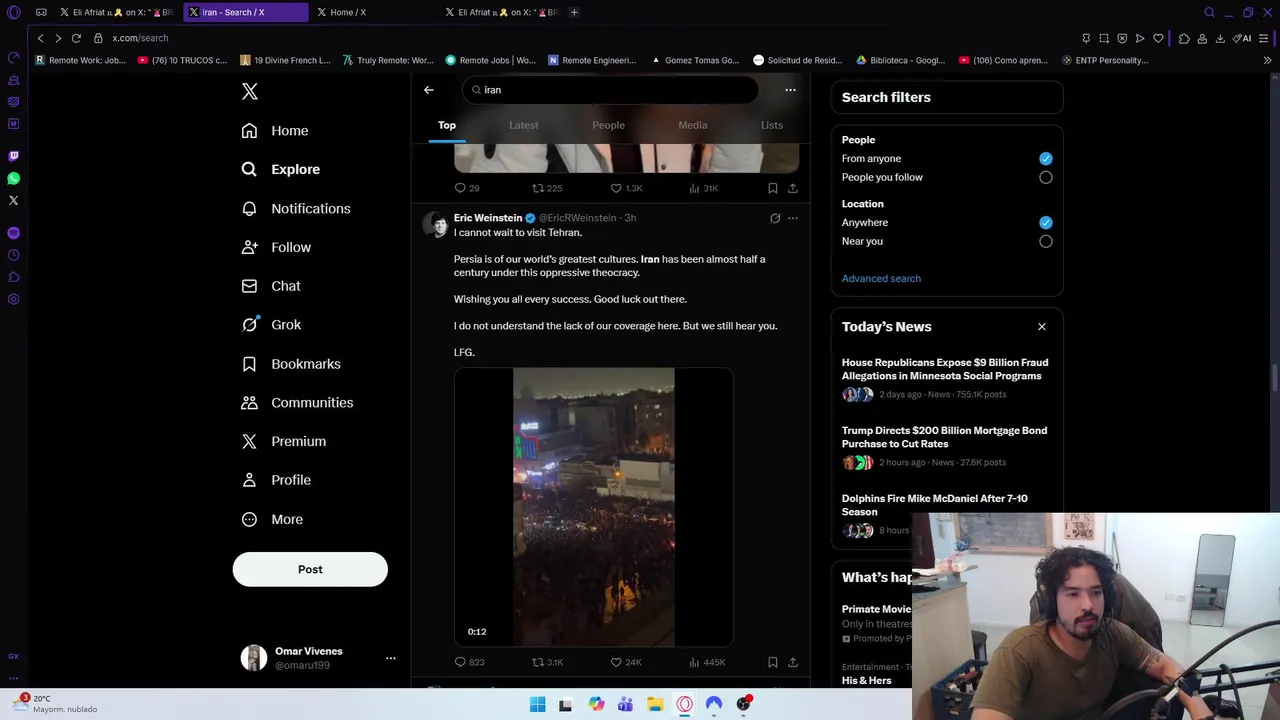1280x720 pixels.
Task: Share Eric Weinstein's post
Action: pos(793,662)
